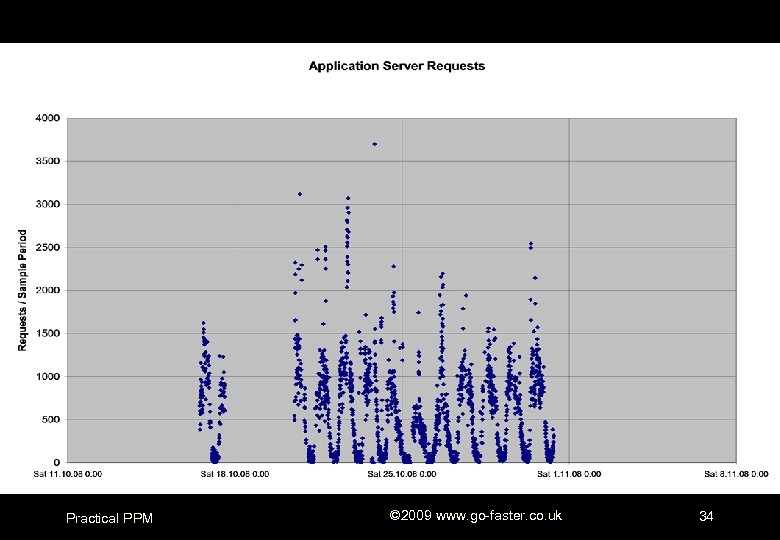The image size is (780, 540).
Task: Click the y-axis value 4000
Action: coord(48,118)
